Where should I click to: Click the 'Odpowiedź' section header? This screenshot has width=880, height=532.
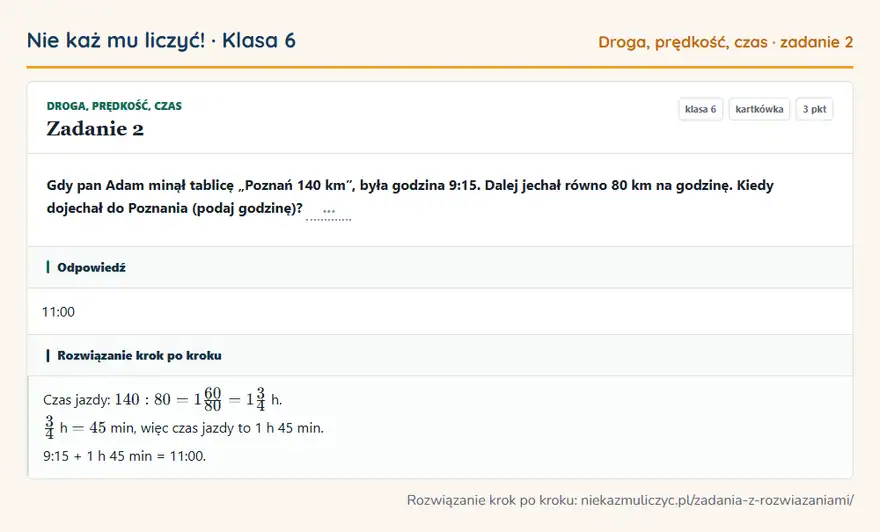point(440,267)
